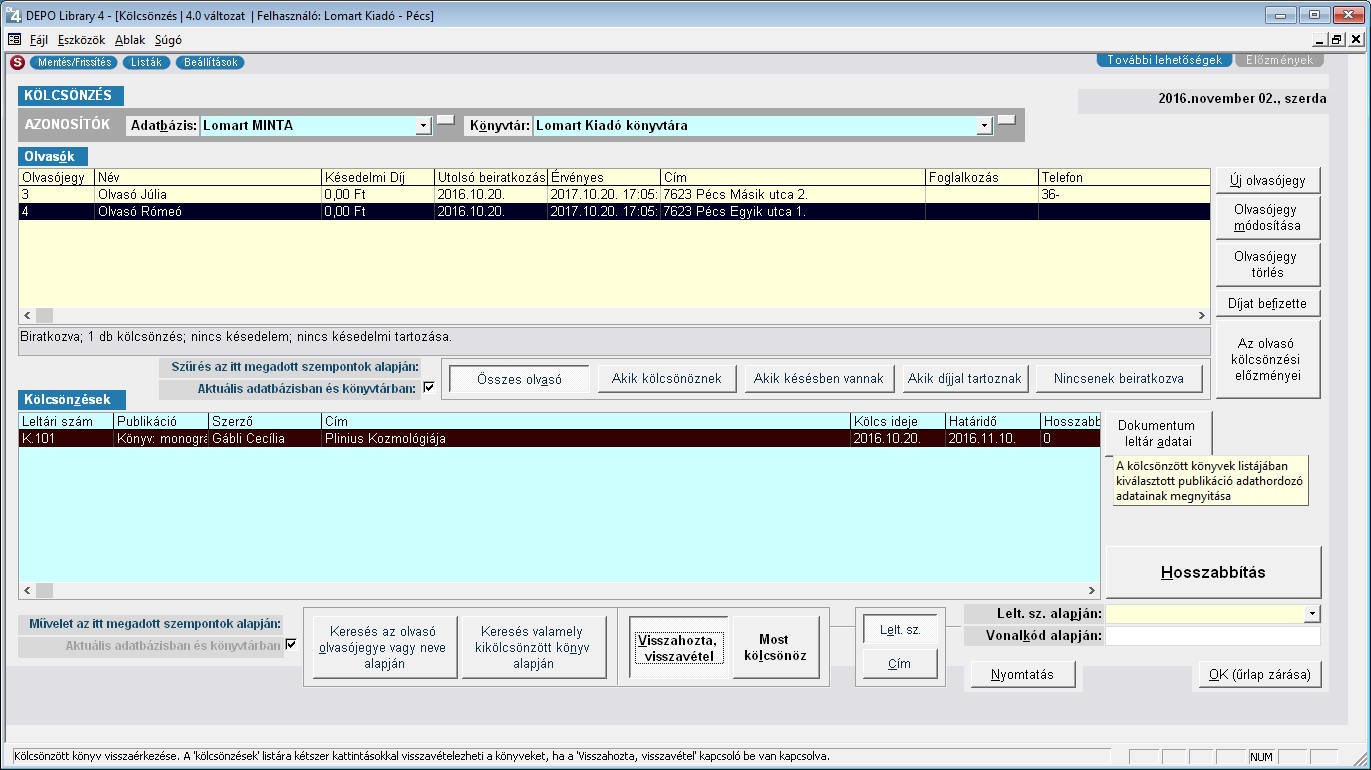Uncheck the operation 'Aktuális adatbázisban és könyvtárban' checkbox
Screen dimensions: 1371x770
point(291,645)
